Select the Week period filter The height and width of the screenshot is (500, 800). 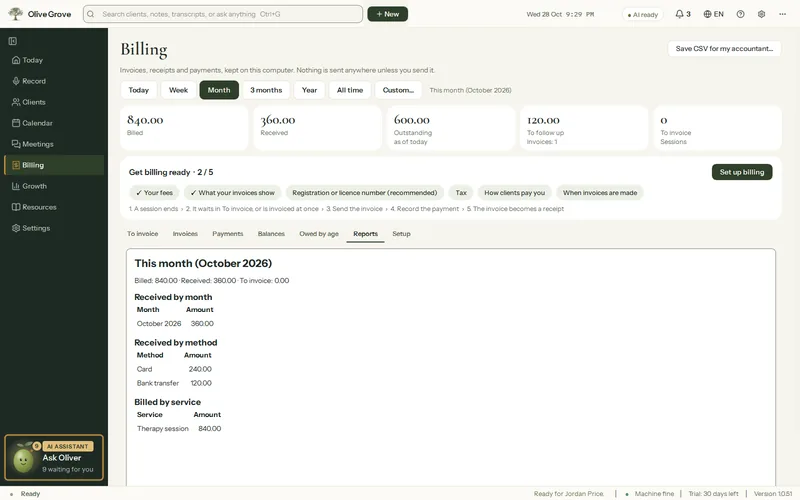[178, 90]
